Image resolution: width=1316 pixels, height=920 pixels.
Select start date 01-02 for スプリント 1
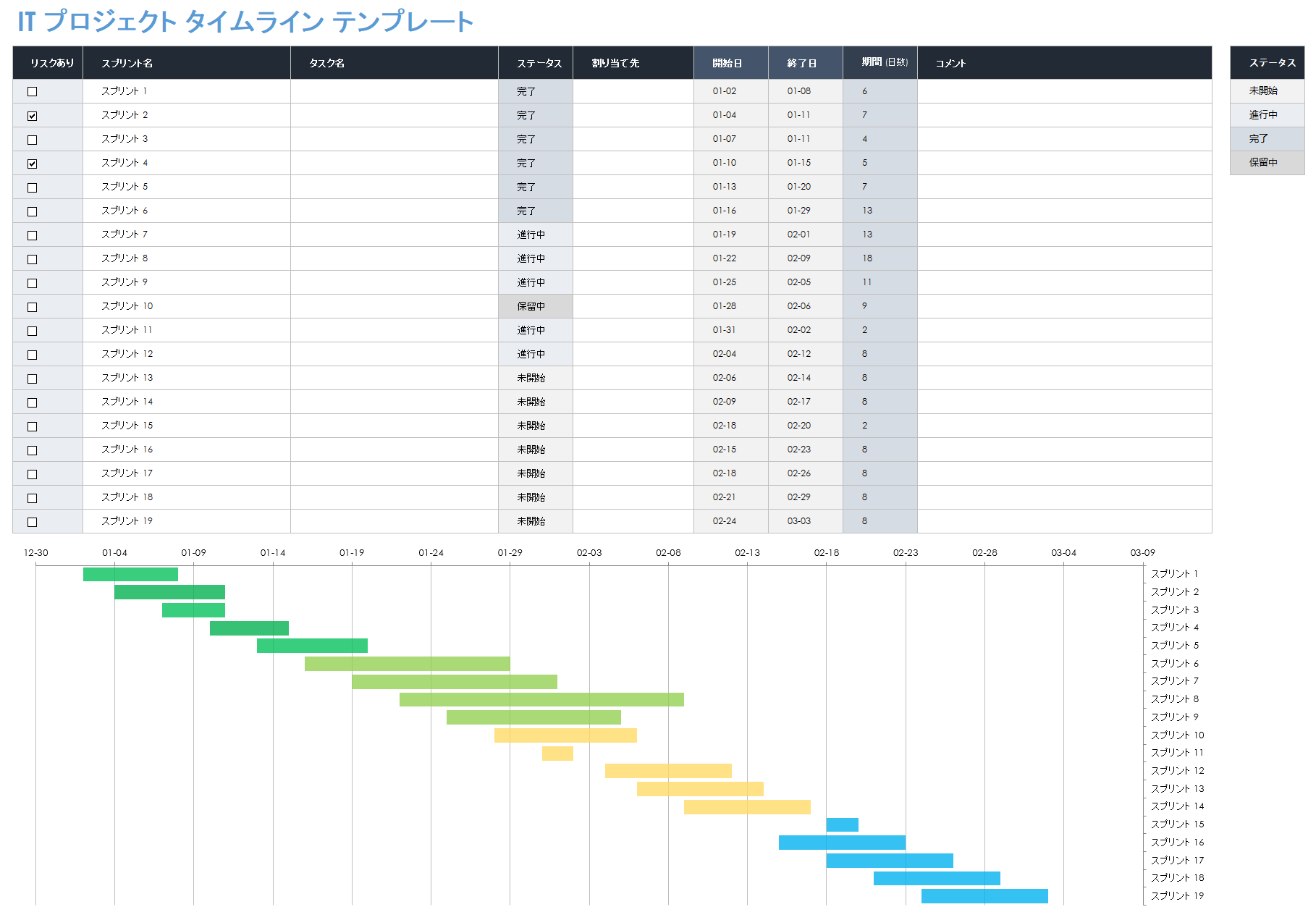pyautogui.click(x=731, y=91)
